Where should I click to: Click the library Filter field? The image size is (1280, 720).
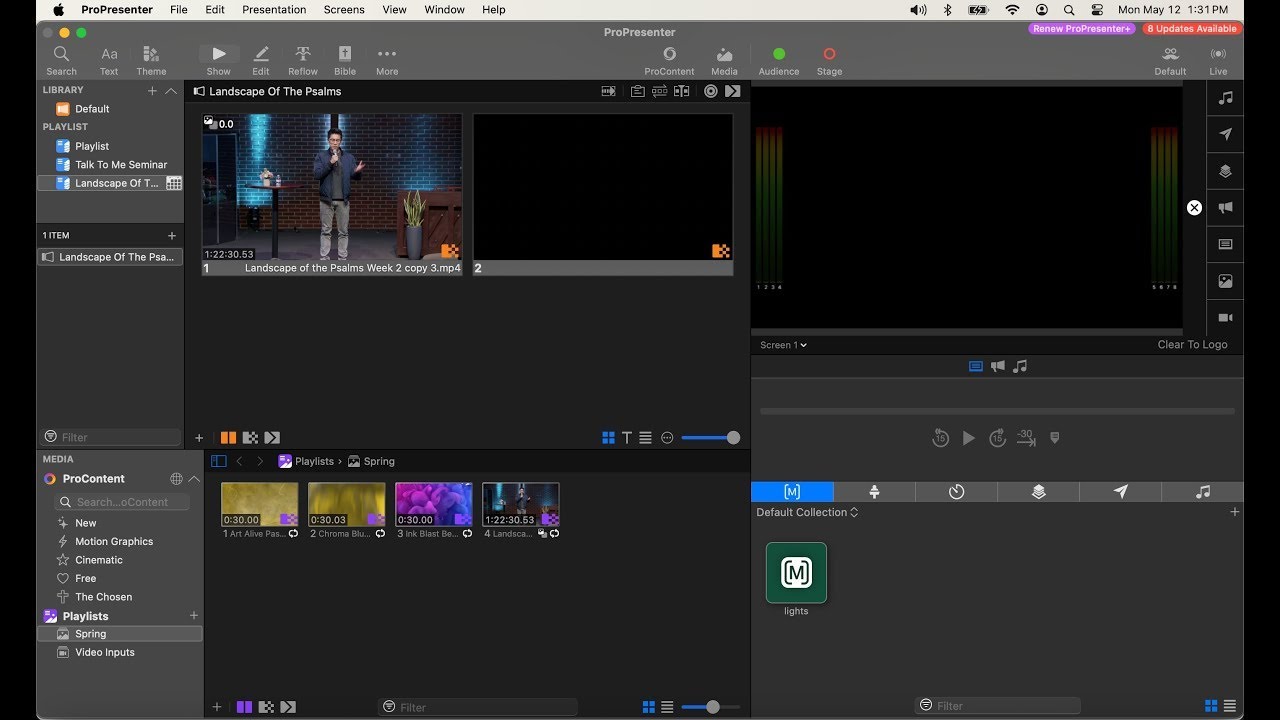(111, 437)
